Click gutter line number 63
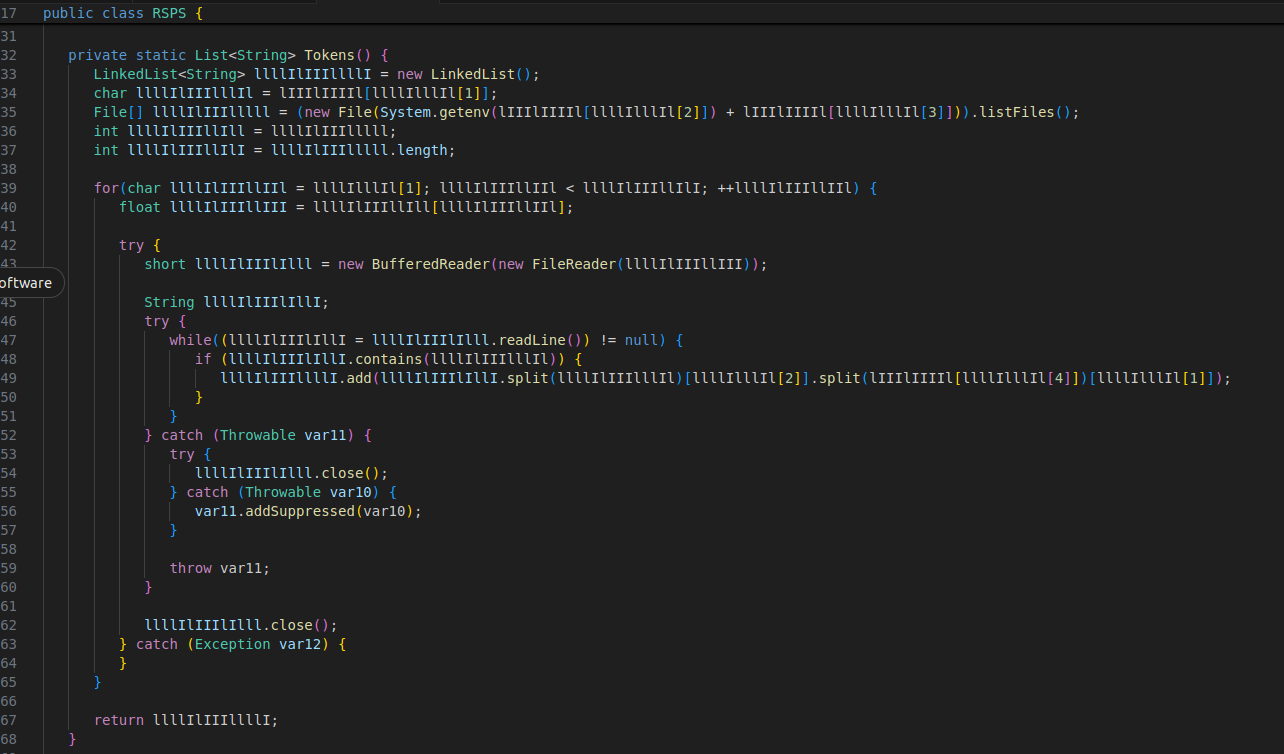Screen dimensions: 1284x754 point(9,644)
